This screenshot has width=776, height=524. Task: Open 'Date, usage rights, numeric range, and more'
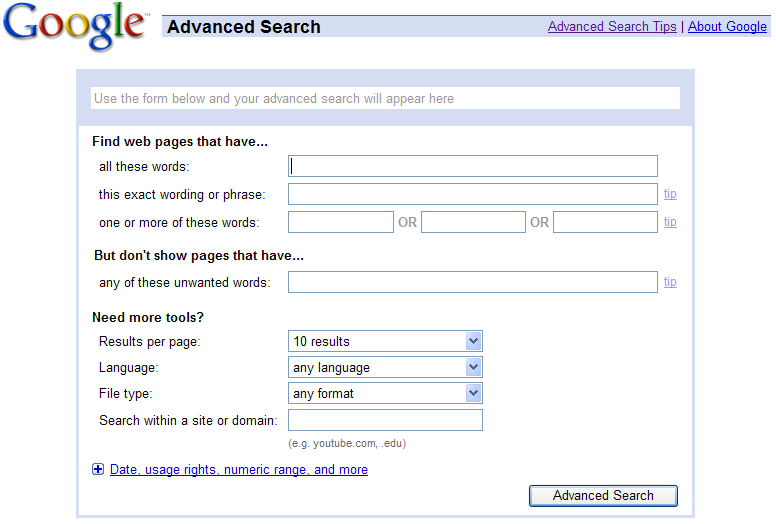point(239,470)
